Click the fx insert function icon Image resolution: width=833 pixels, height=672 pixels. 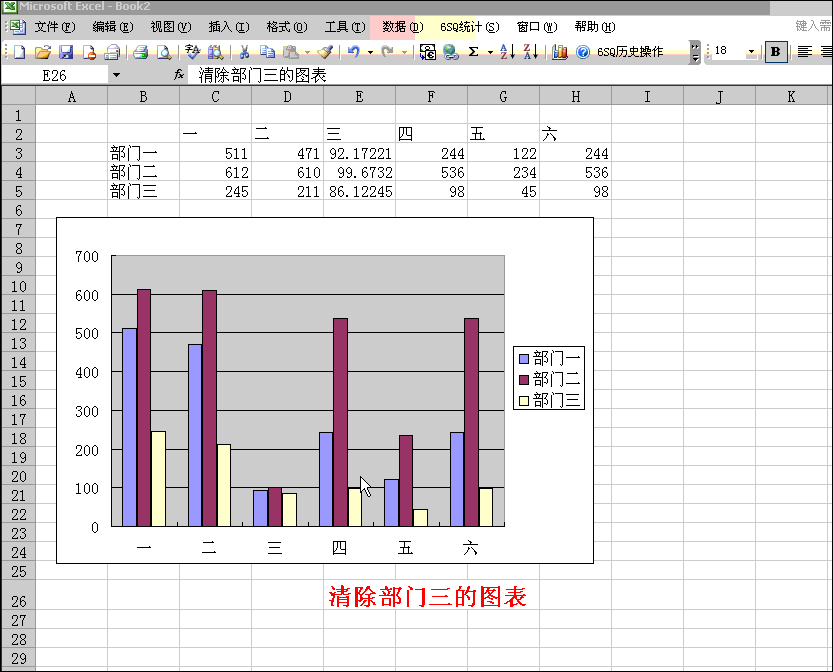point(179,75)
